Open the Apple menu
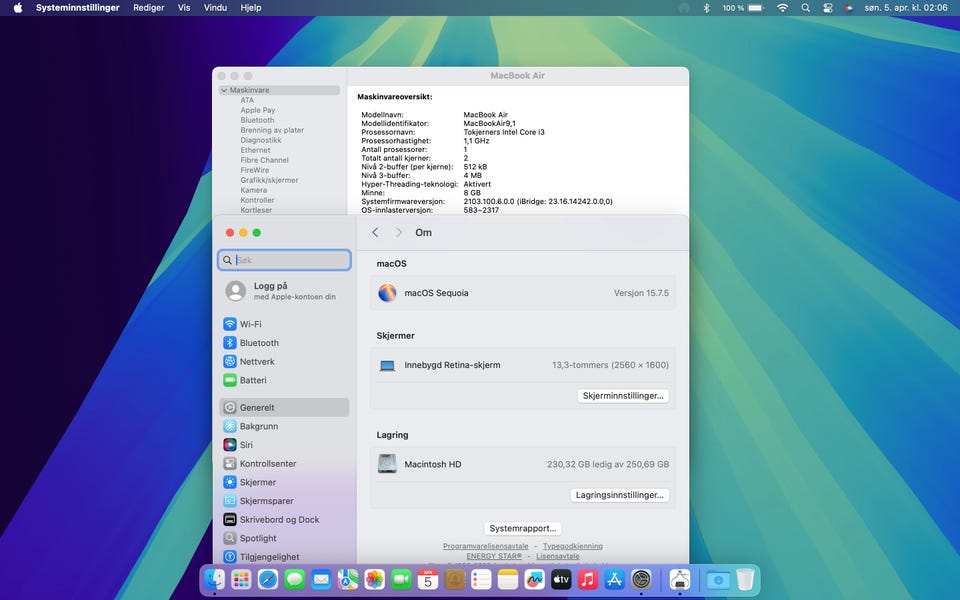Screen dimensions: 960x600 tap(18, 8)
